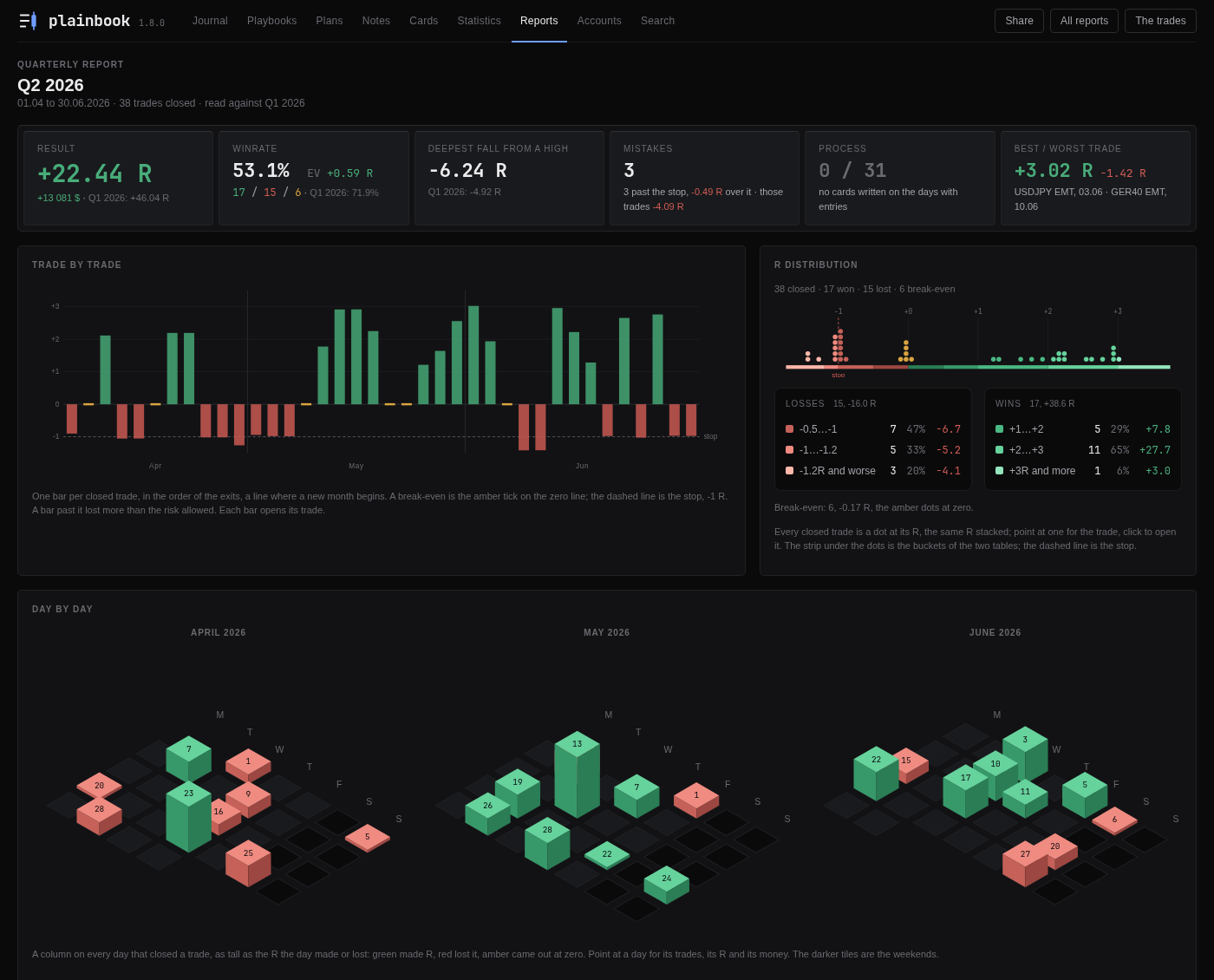
Task: Select the June 22 green day column
Action: [877, 773]
